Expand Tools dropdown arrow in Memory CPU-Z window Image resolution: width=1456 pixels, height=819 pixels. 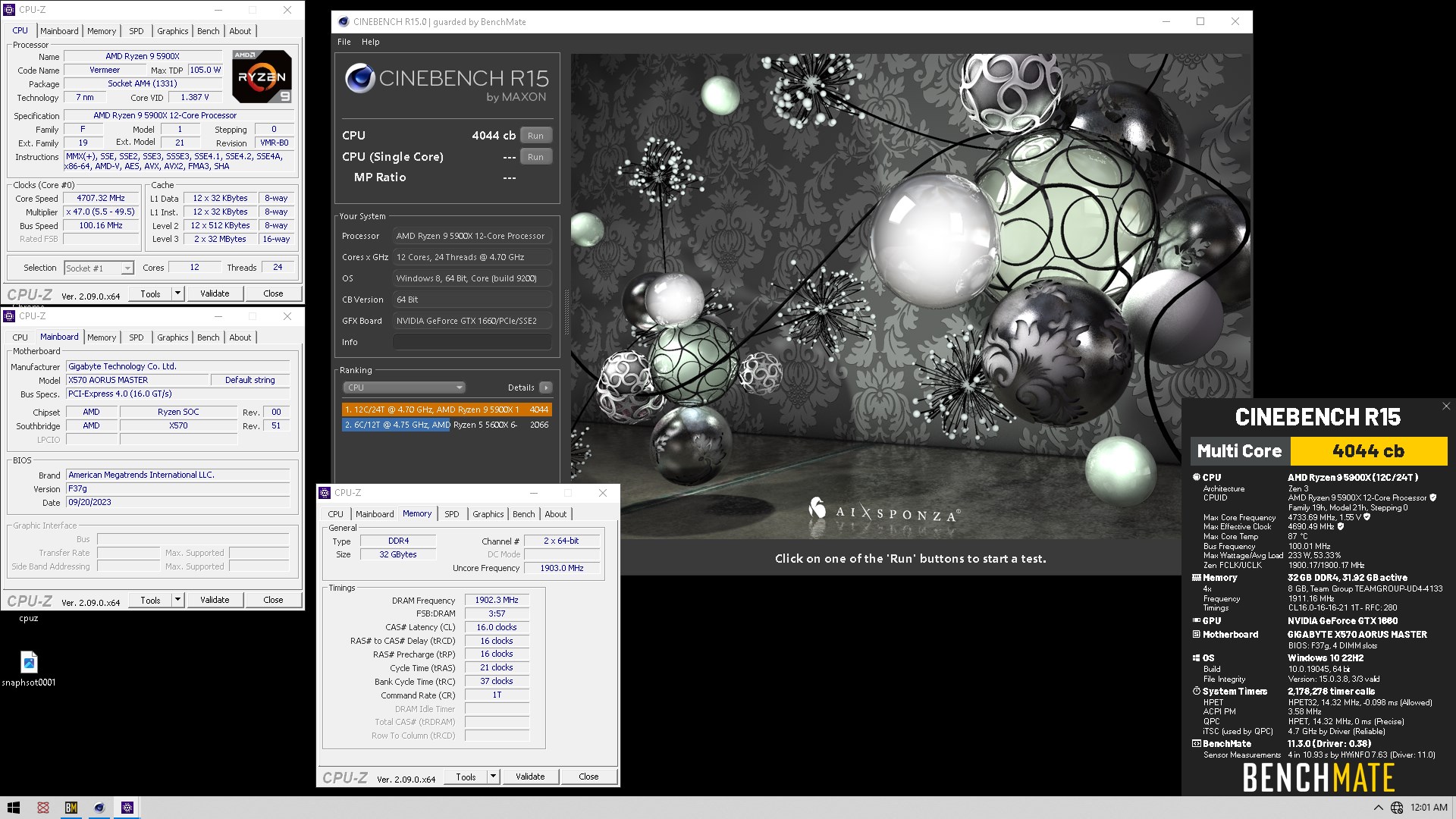click(x=493, y=777)
